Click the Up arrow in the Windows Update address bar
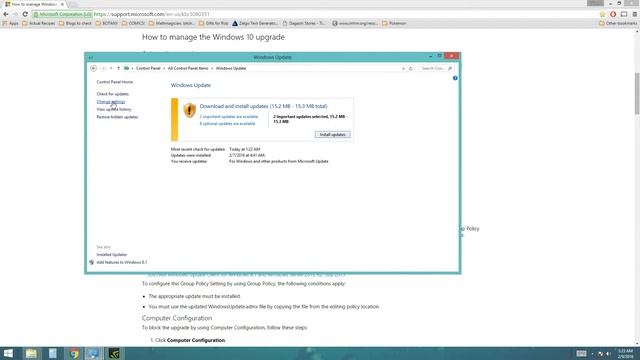640x360 pixels. point(118,69)
